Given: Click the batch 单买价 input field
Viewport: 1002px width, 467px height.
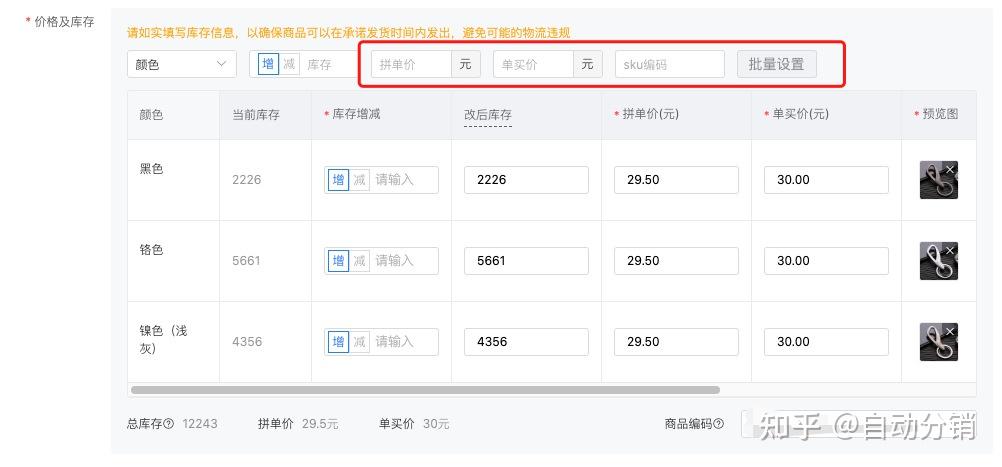Looking at the screenshot, I should coord(534,64).
